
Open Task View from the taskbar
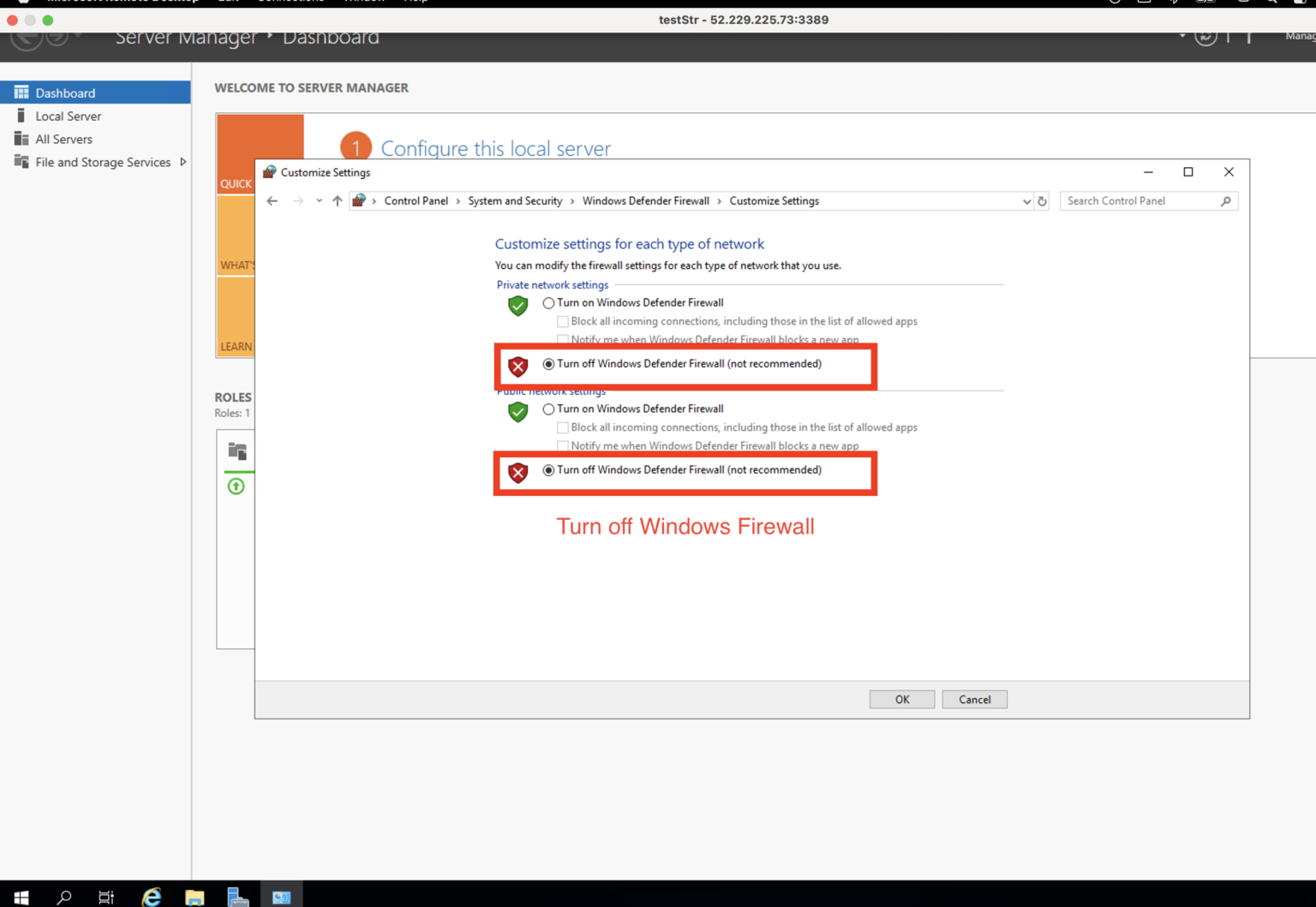[105, 897]
